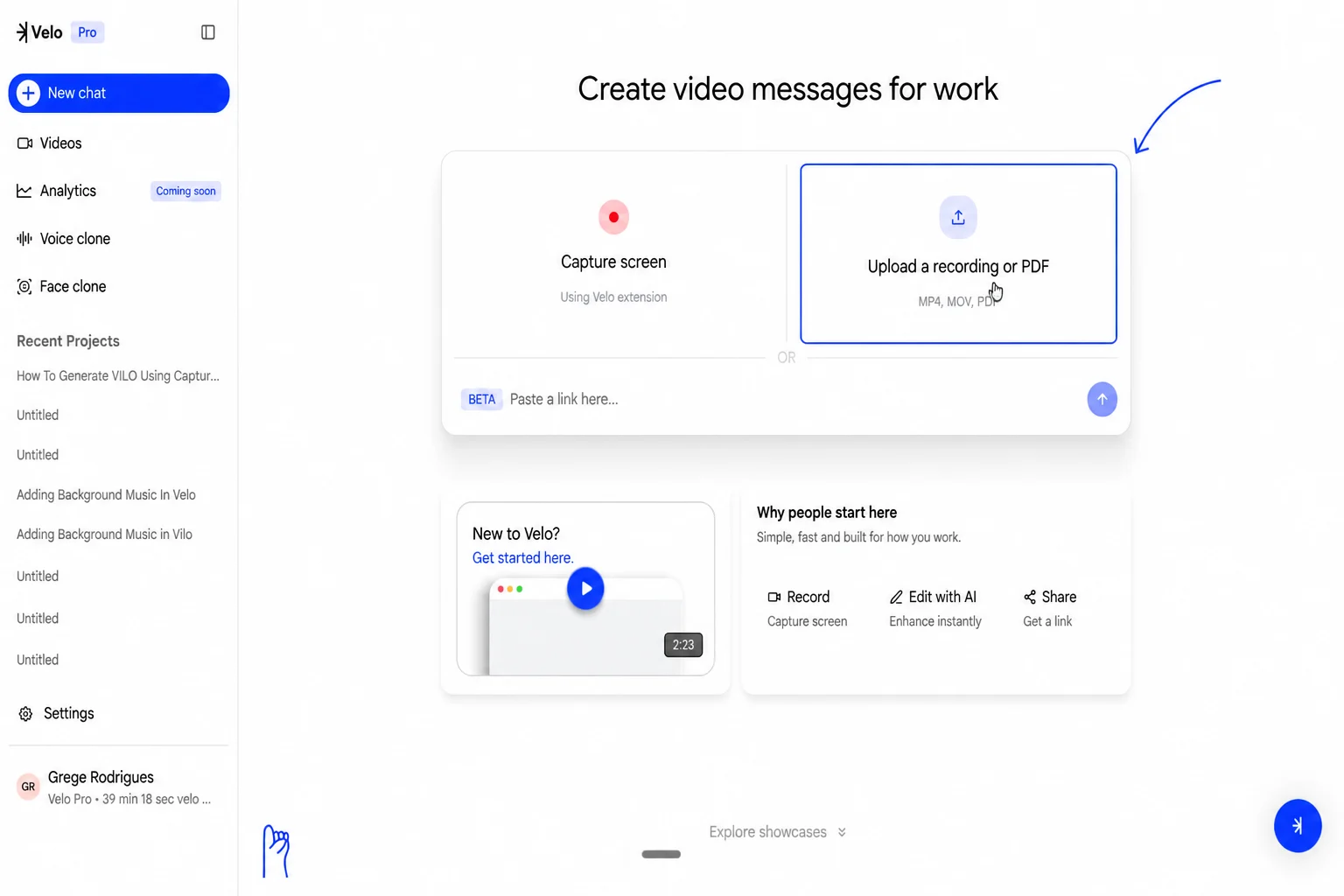Screen dimensions: 1344x896
Task: Open Grege Rodrigues account menu
Action: pos(119,787)
